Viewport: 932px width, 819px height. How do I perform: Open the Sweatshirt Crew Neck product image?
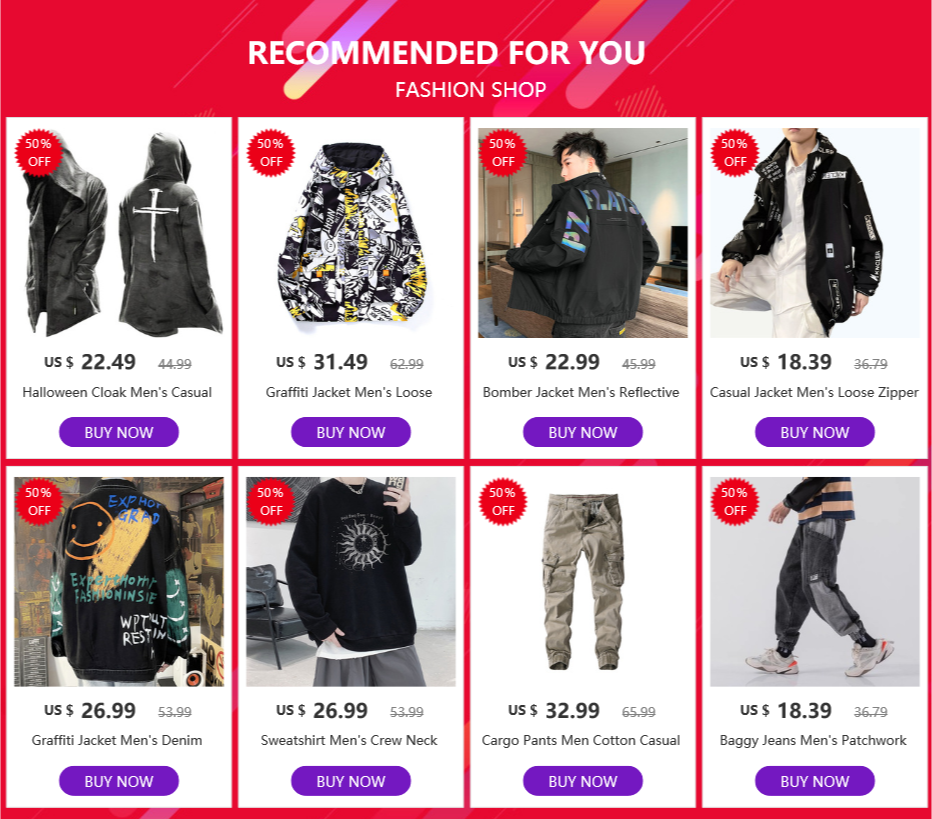pyautogui.click(x=351, y=582)
